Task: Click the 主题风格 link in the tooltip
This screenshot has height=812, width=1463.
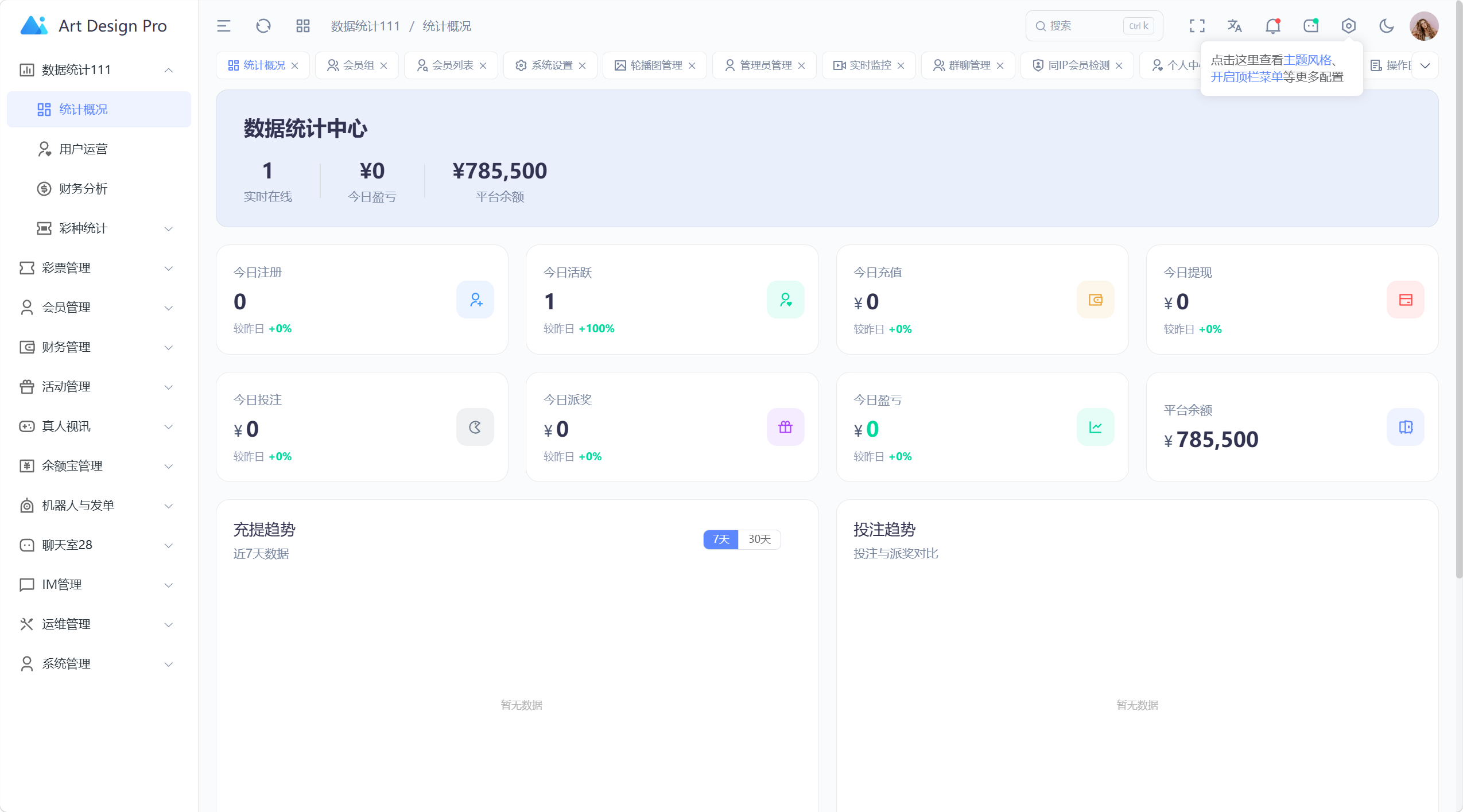Action: pyautogui.click(x=1307, y=60)
